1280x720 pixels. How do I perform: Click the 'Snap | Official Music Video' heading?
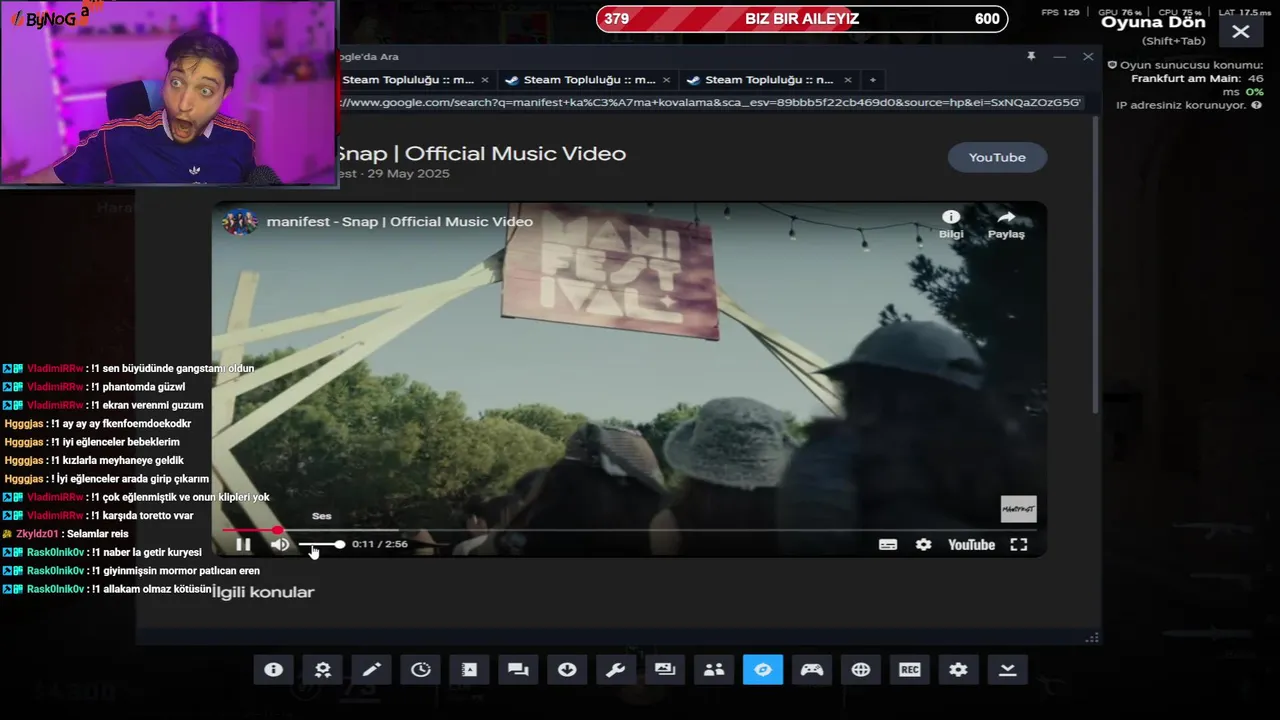coord(481,153)
